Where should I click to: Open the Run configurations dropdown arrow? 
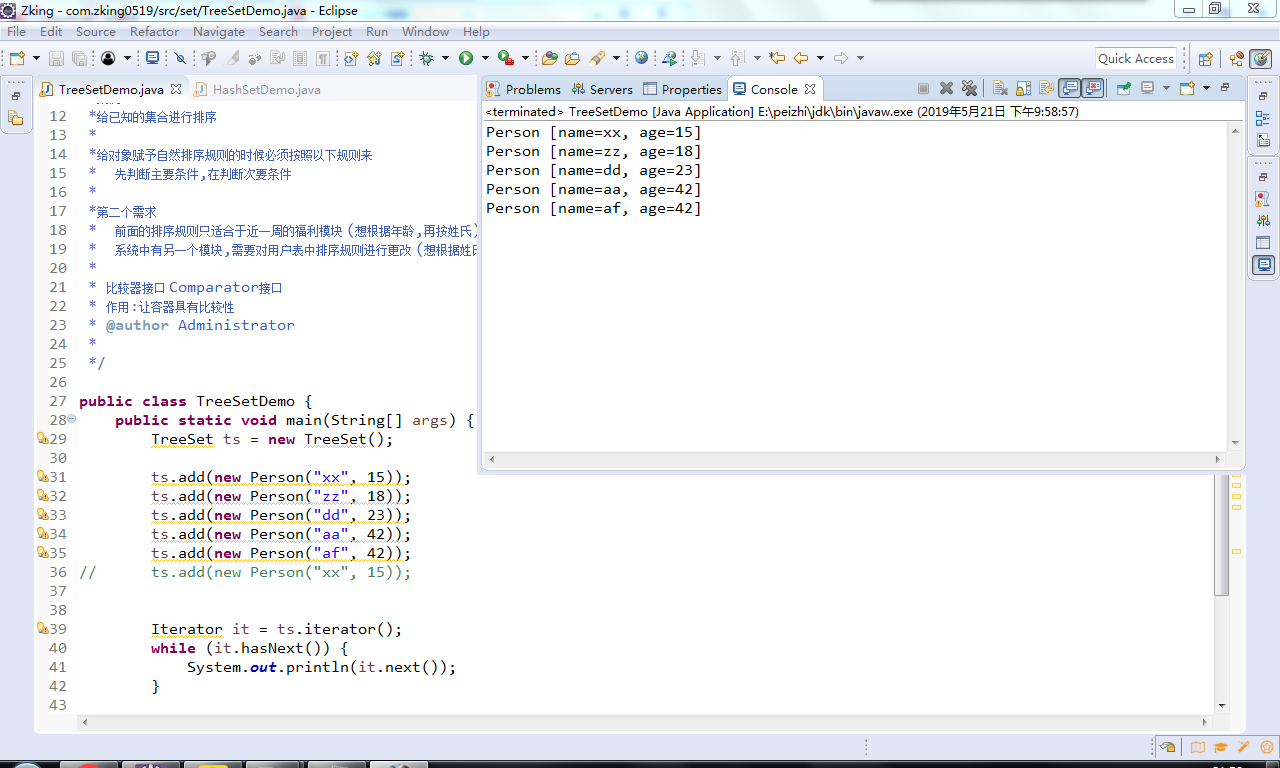coord(485,58)
